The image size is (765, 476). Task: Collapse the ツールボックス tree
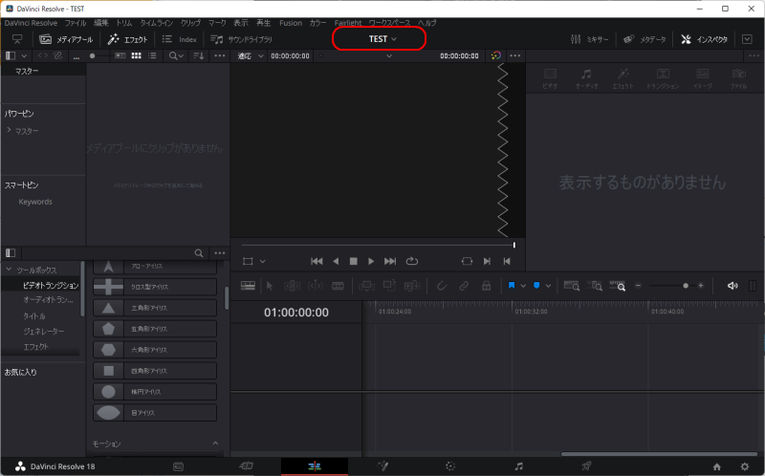(9, 269)
